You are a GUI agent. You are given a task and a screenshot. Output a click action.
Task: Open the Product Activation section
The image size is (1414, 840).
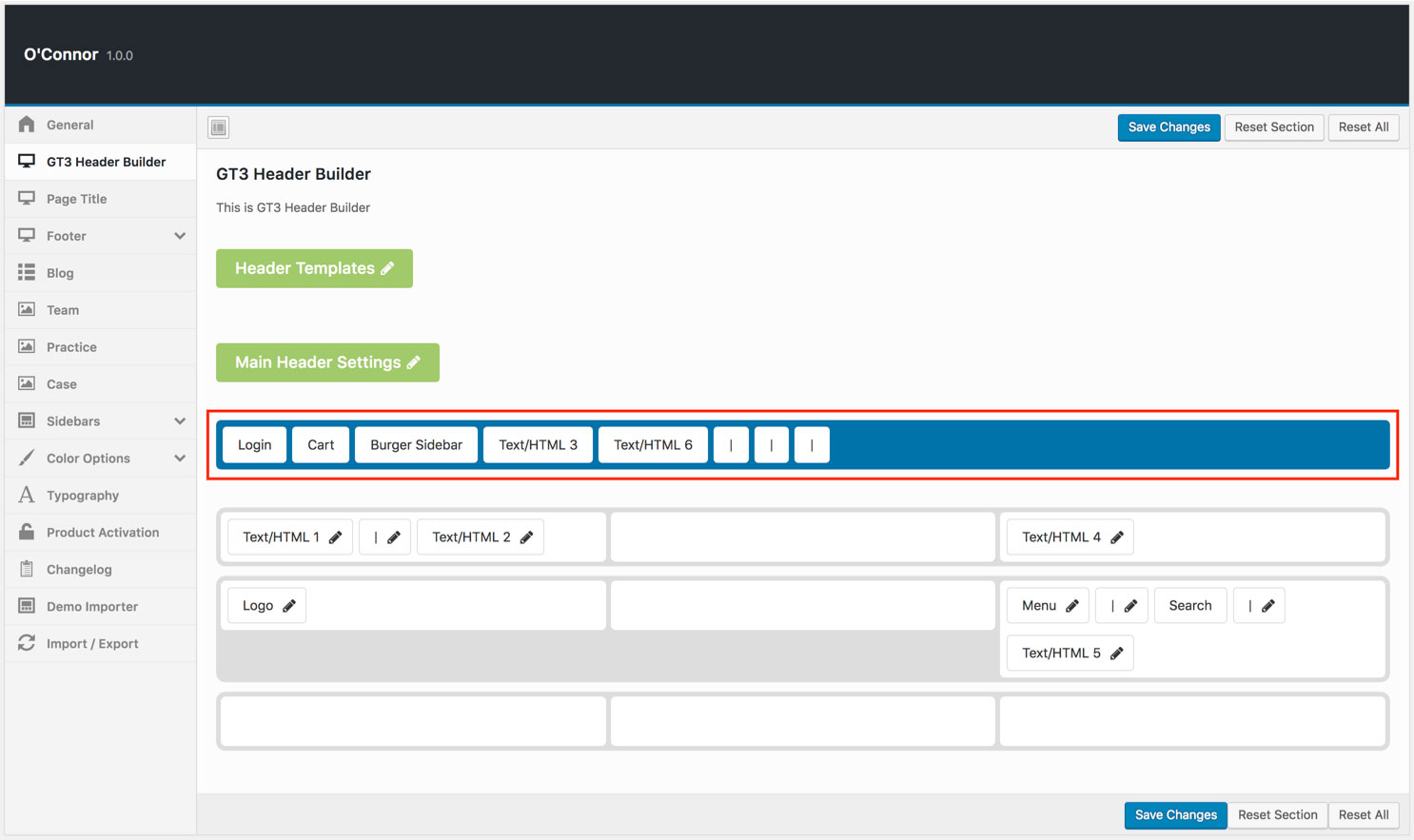tap(100, 533)
